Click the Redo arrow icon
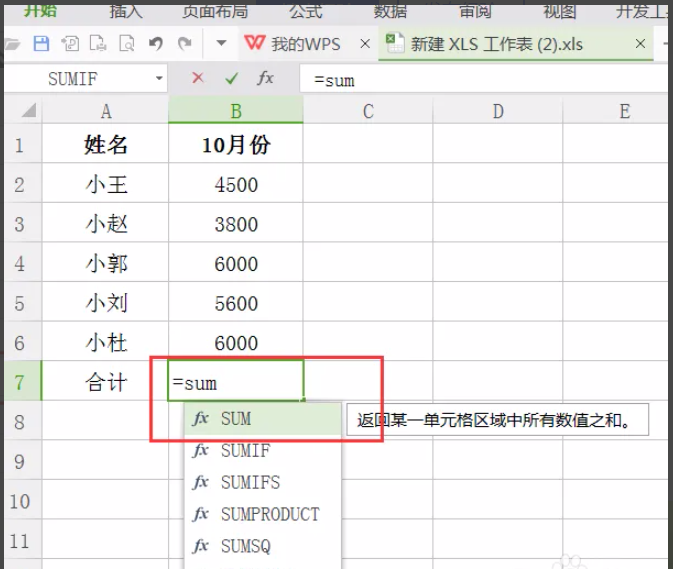This screenshot has width=673, height=569. [185, 44]
